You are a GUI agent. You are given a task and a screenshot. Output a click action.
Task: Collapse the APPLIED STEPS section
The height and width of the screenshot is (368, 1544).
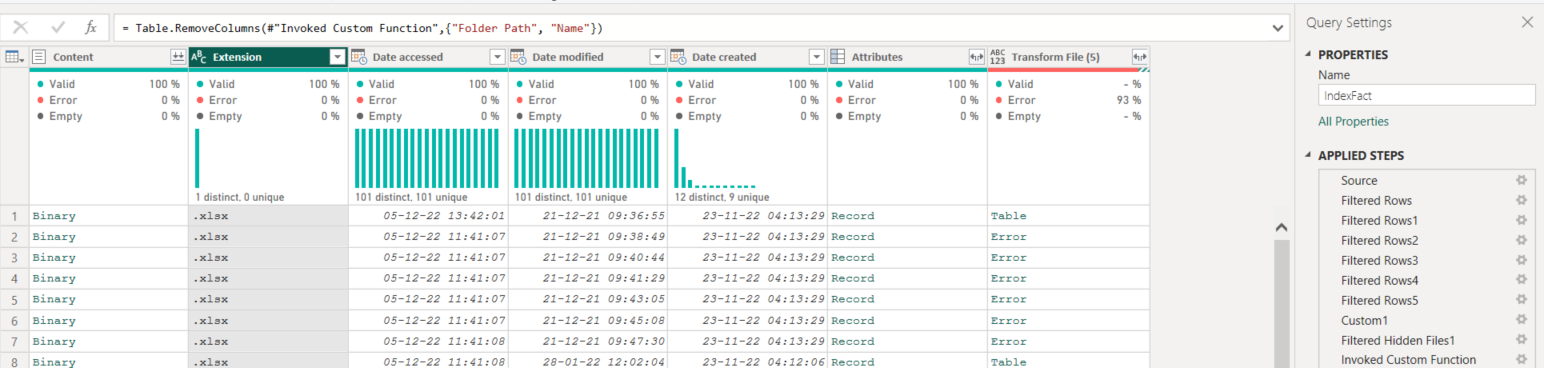(1309, 156)
